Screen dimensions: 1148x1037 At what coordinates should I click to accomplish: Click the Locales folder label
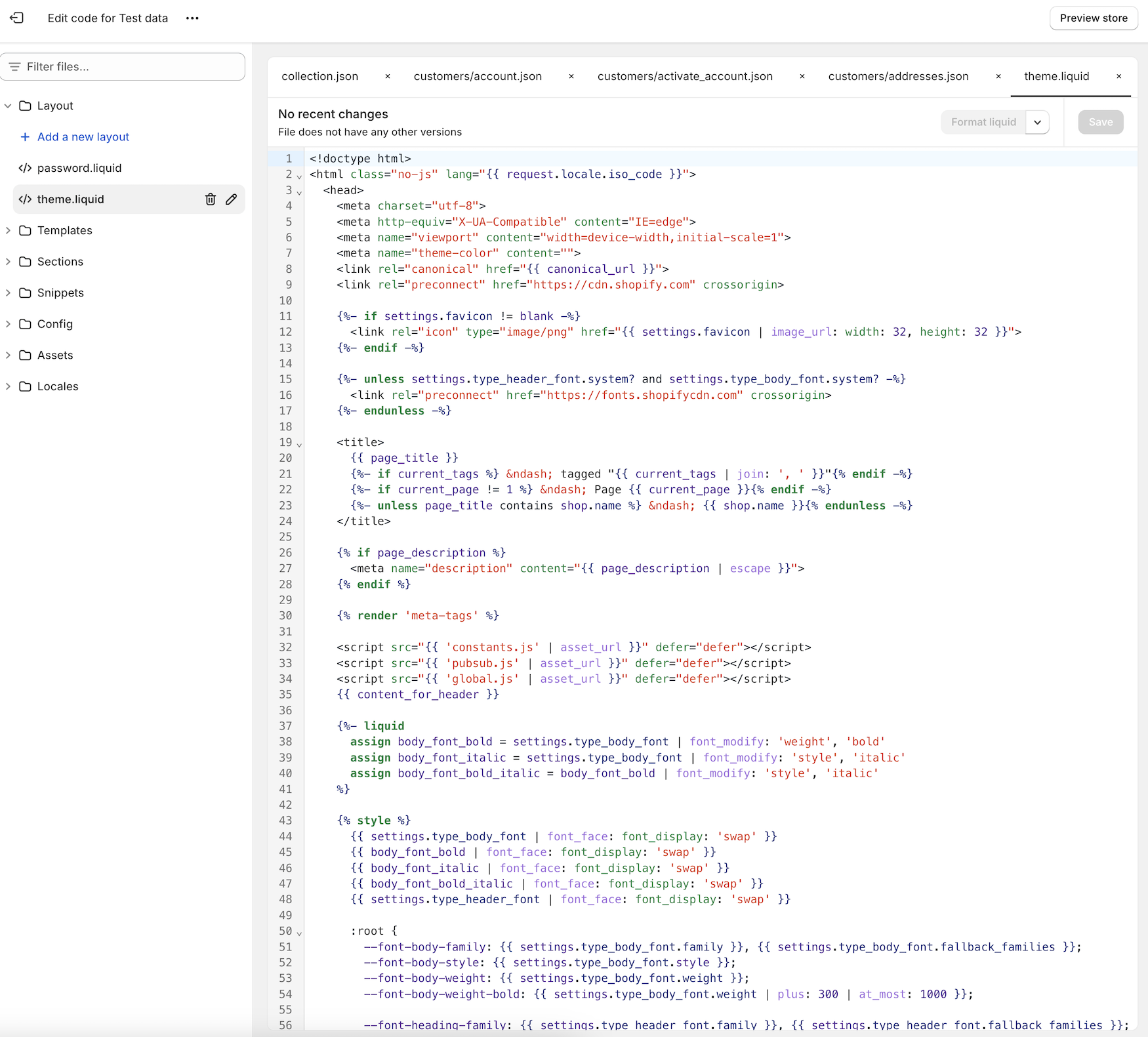coord(58,386)
